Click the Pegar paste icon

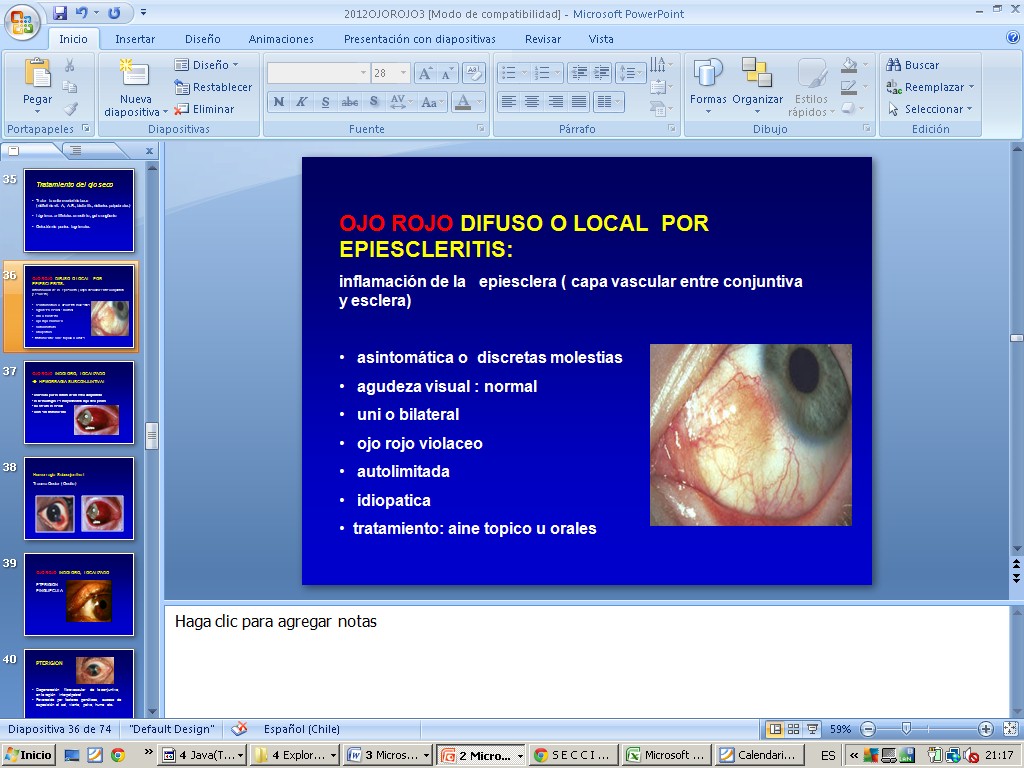pyautogui.click(x=37, y=75)
